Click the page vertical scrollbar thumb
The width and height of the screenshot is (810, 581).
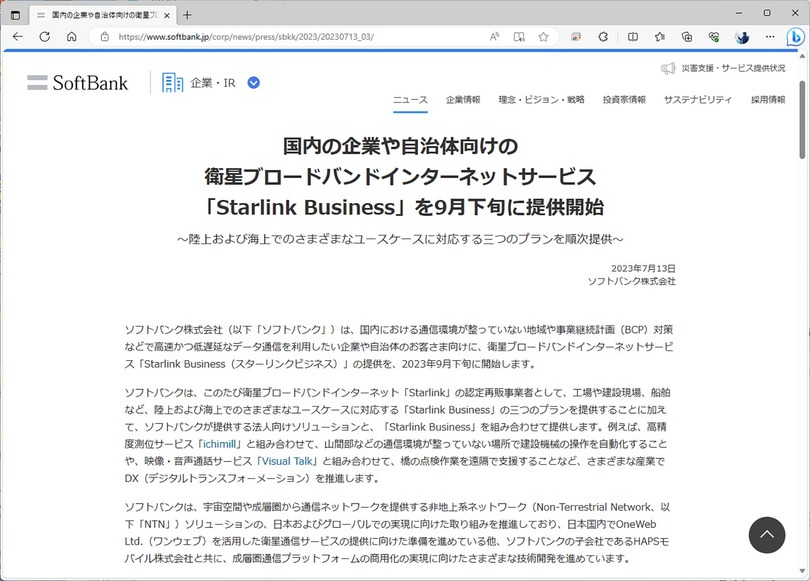[x=802, y=119]
